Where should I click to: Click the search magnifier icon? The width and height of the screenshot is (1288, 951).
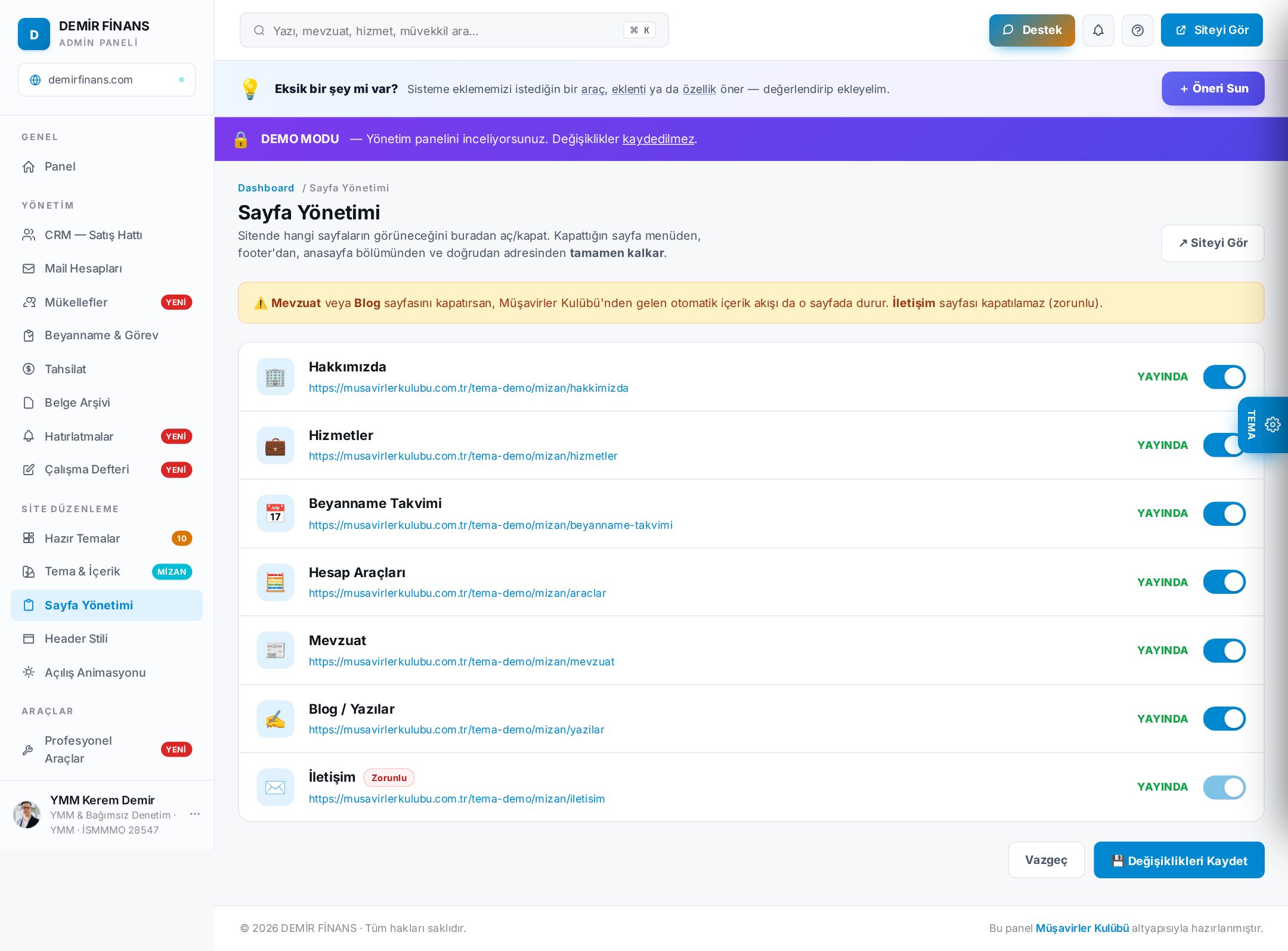[x=259, y=30]
